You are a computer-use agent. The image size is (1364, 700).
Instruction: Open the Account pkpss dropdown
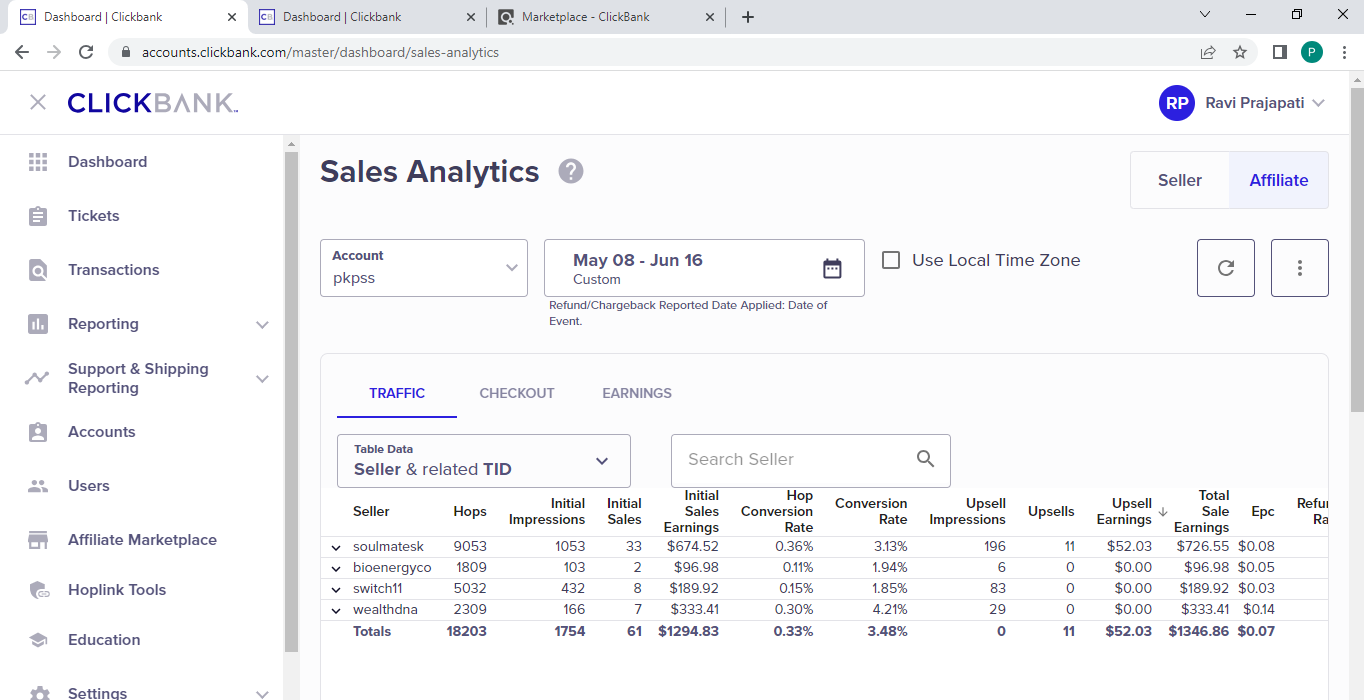tap(424, 268)
